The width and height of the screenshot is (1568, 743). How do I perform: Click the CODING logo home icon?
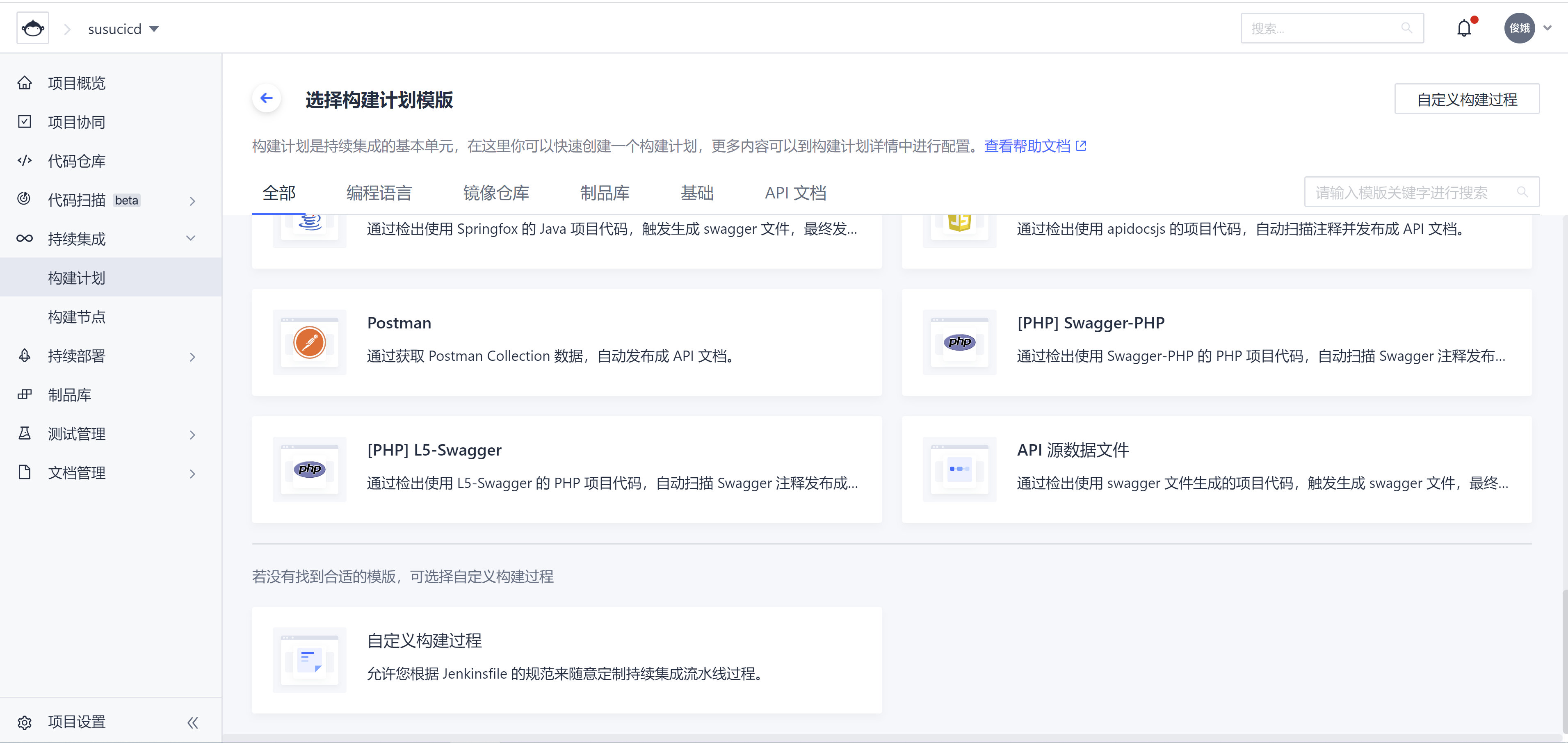pyautogui.click(x=33, y=29)
